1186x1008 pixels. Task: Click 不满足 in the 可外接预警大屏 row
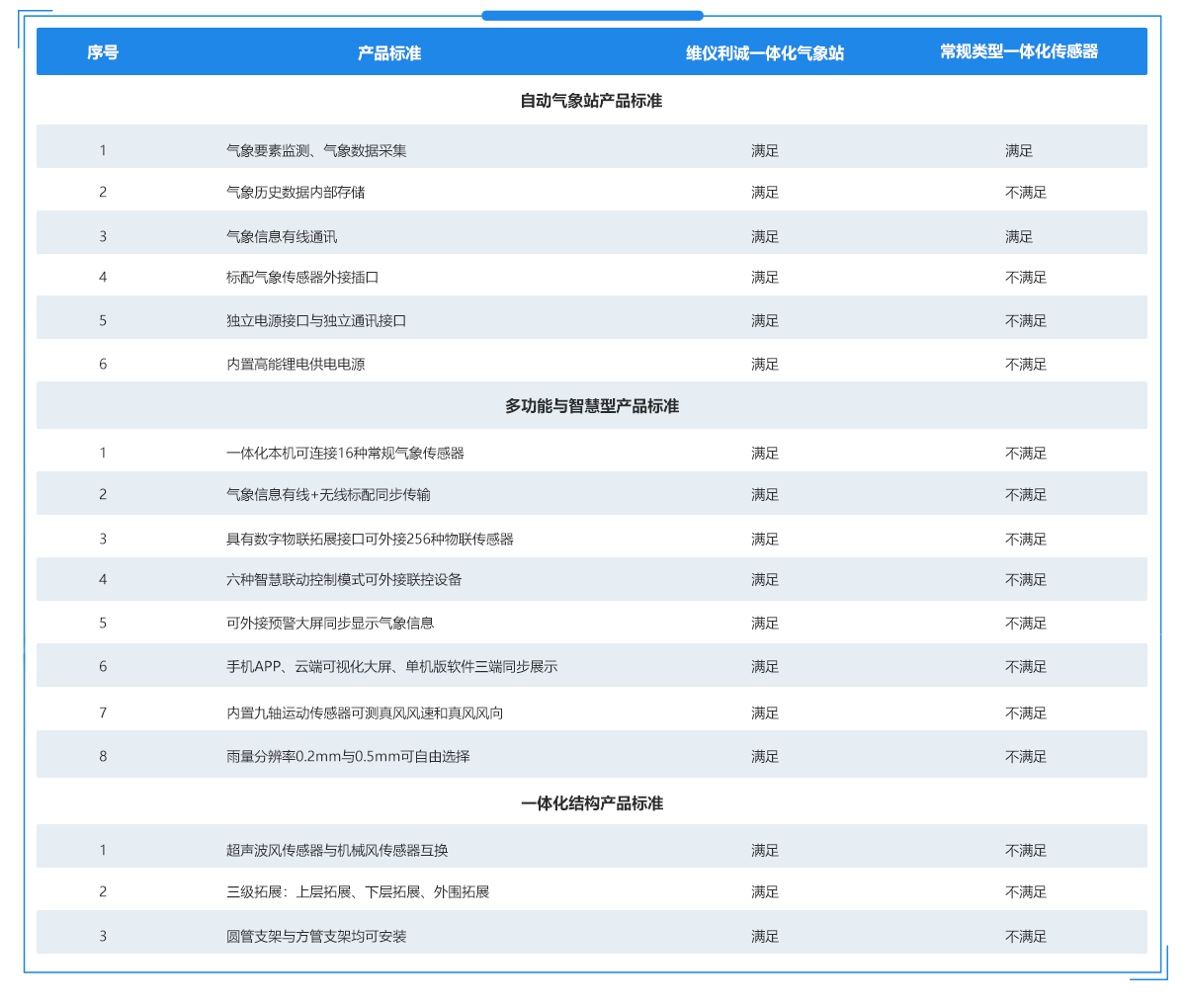pos(1026,623)
